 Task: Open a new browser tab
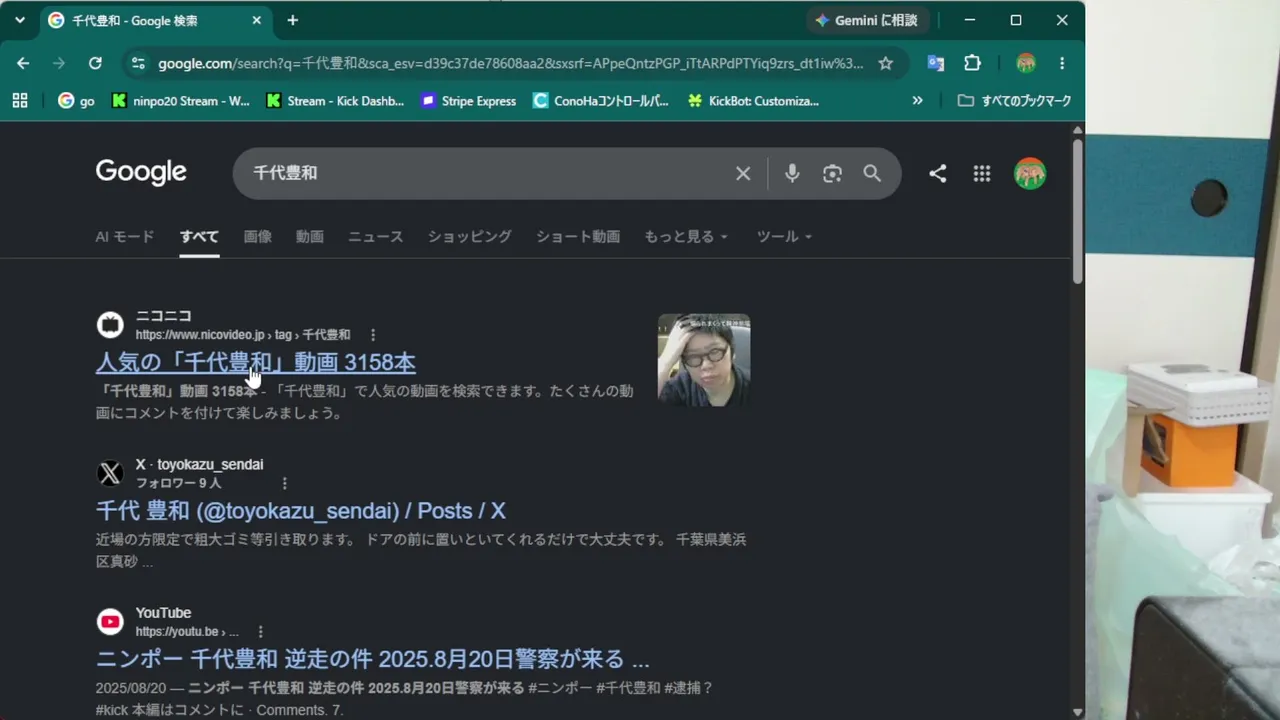coord(292,20)
